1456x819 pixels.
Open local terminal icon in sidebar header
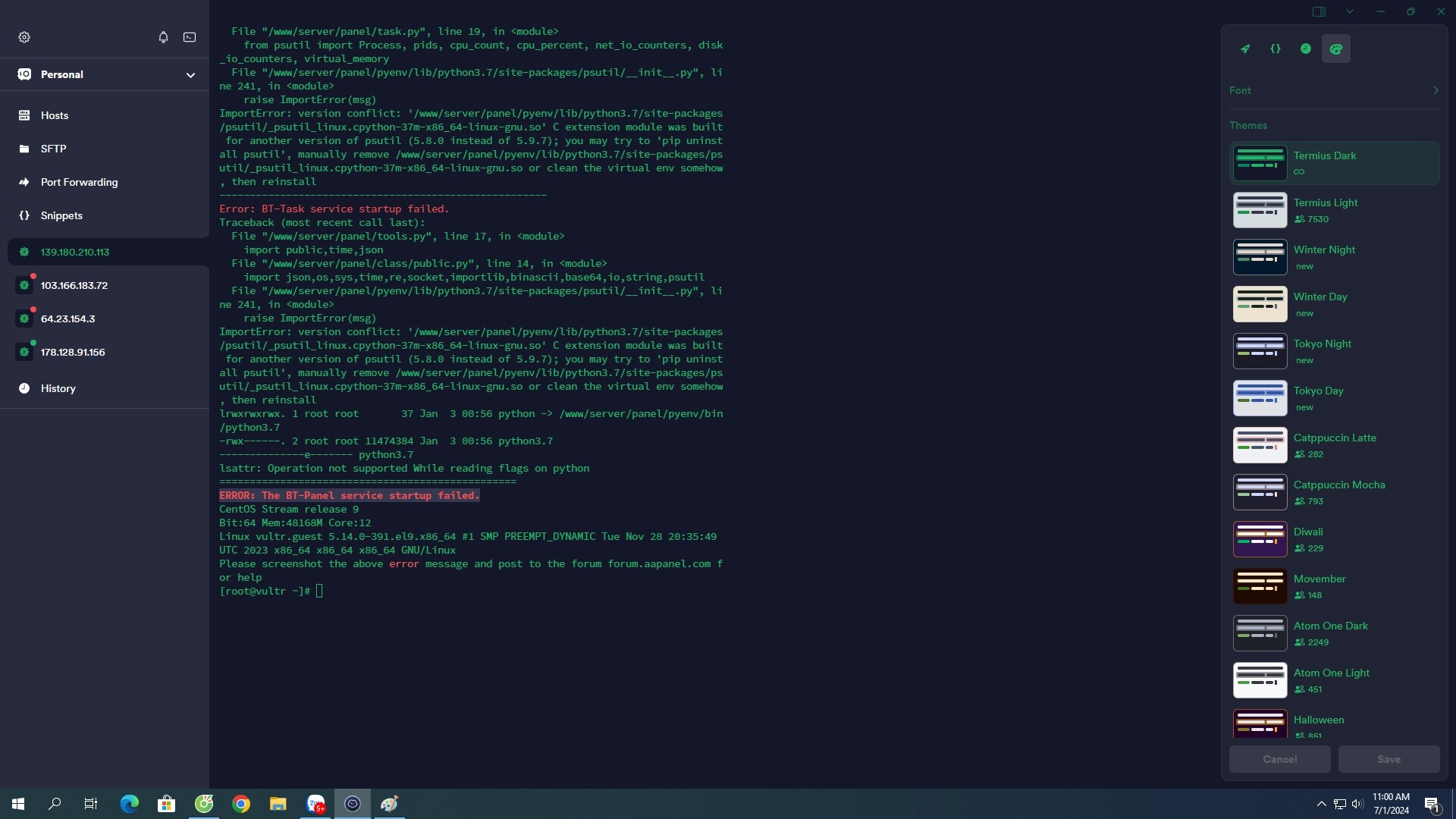coord(190,37)
